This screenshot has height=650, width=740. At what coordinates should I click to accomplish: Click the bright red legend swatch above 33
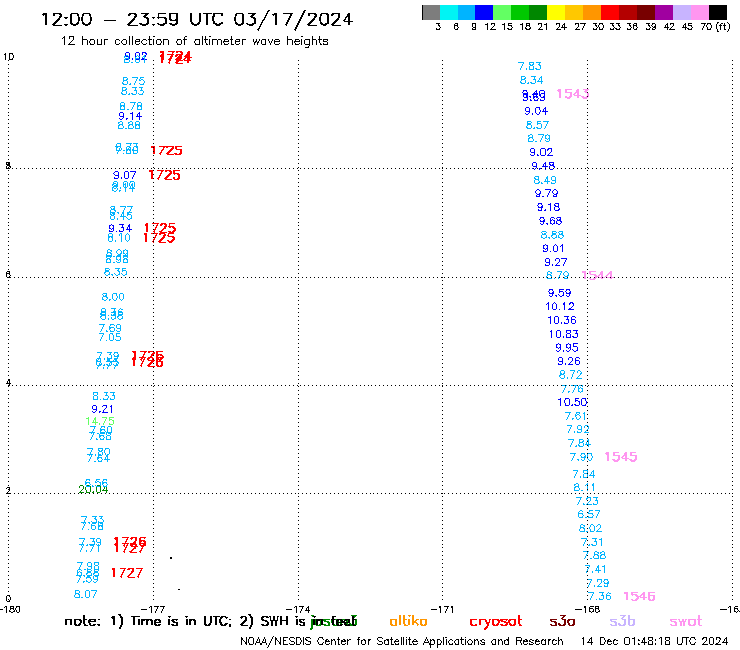610,12
